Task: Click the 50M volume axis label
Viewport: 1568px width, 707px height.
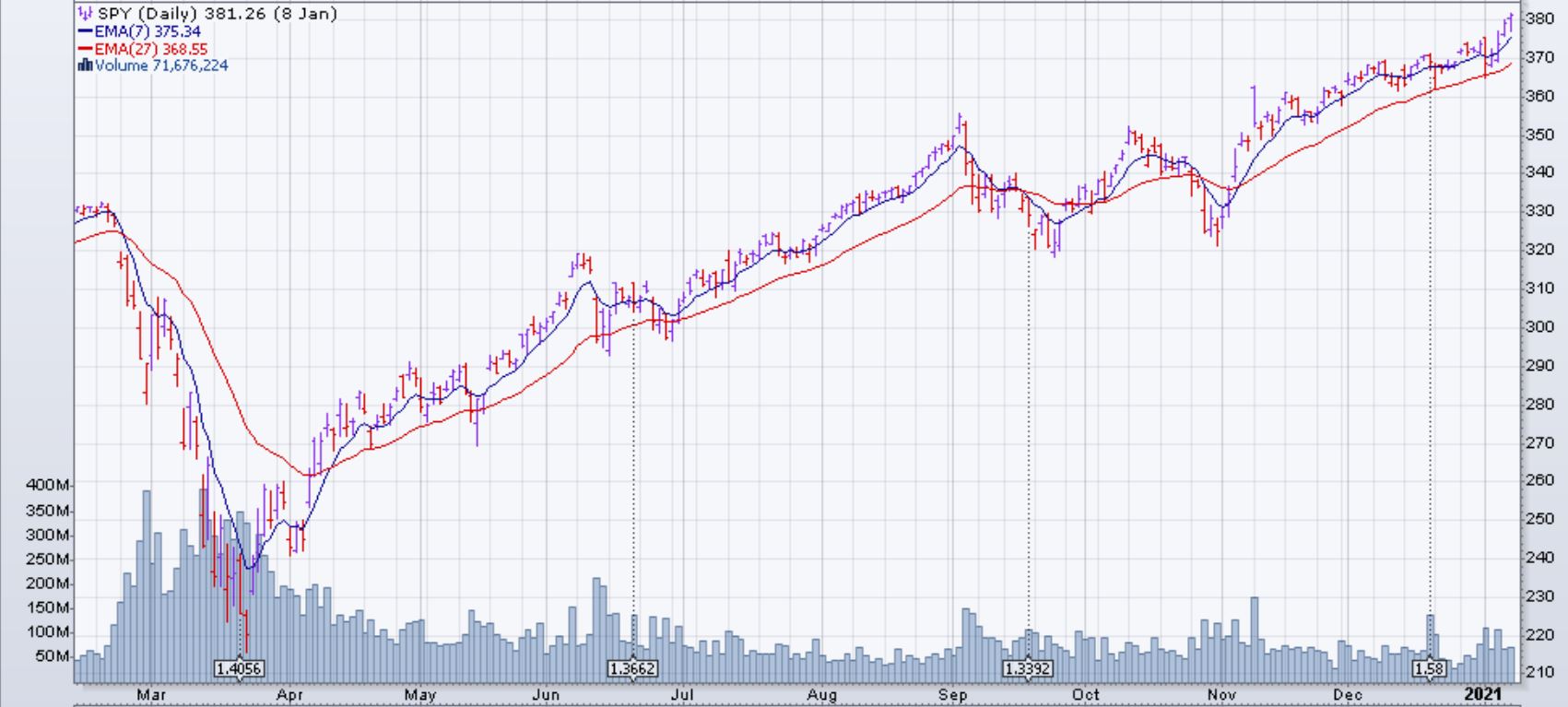Action: (x=52, y=656)
